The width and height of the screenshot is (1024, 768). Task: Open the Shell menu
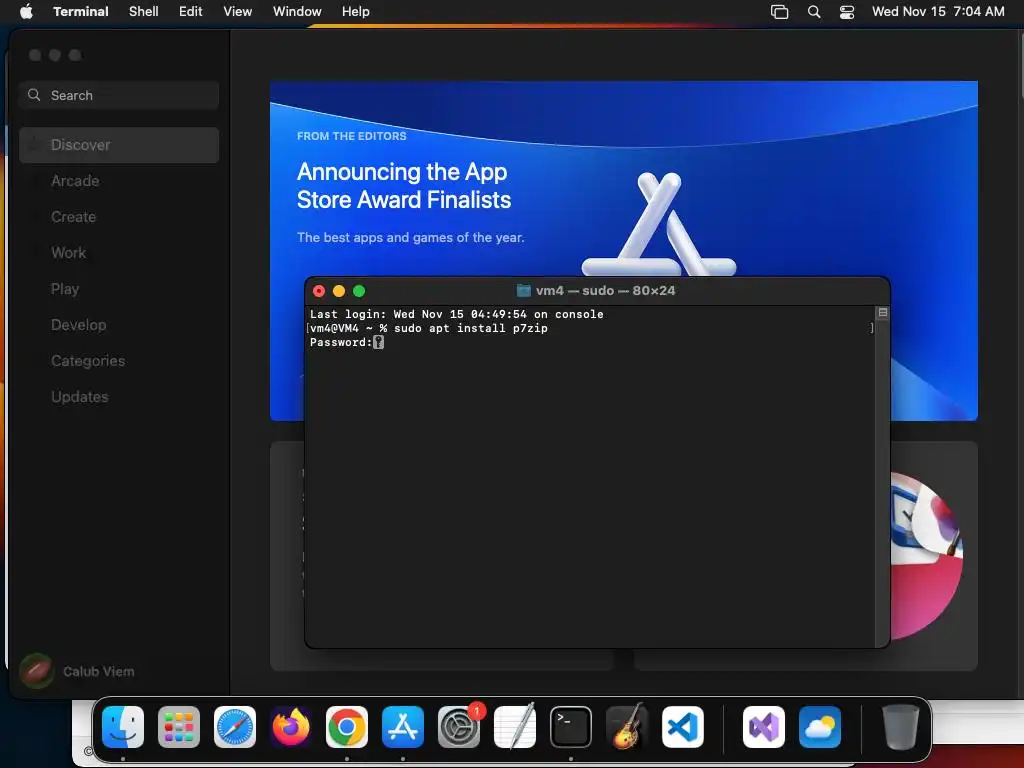(144, 12)
